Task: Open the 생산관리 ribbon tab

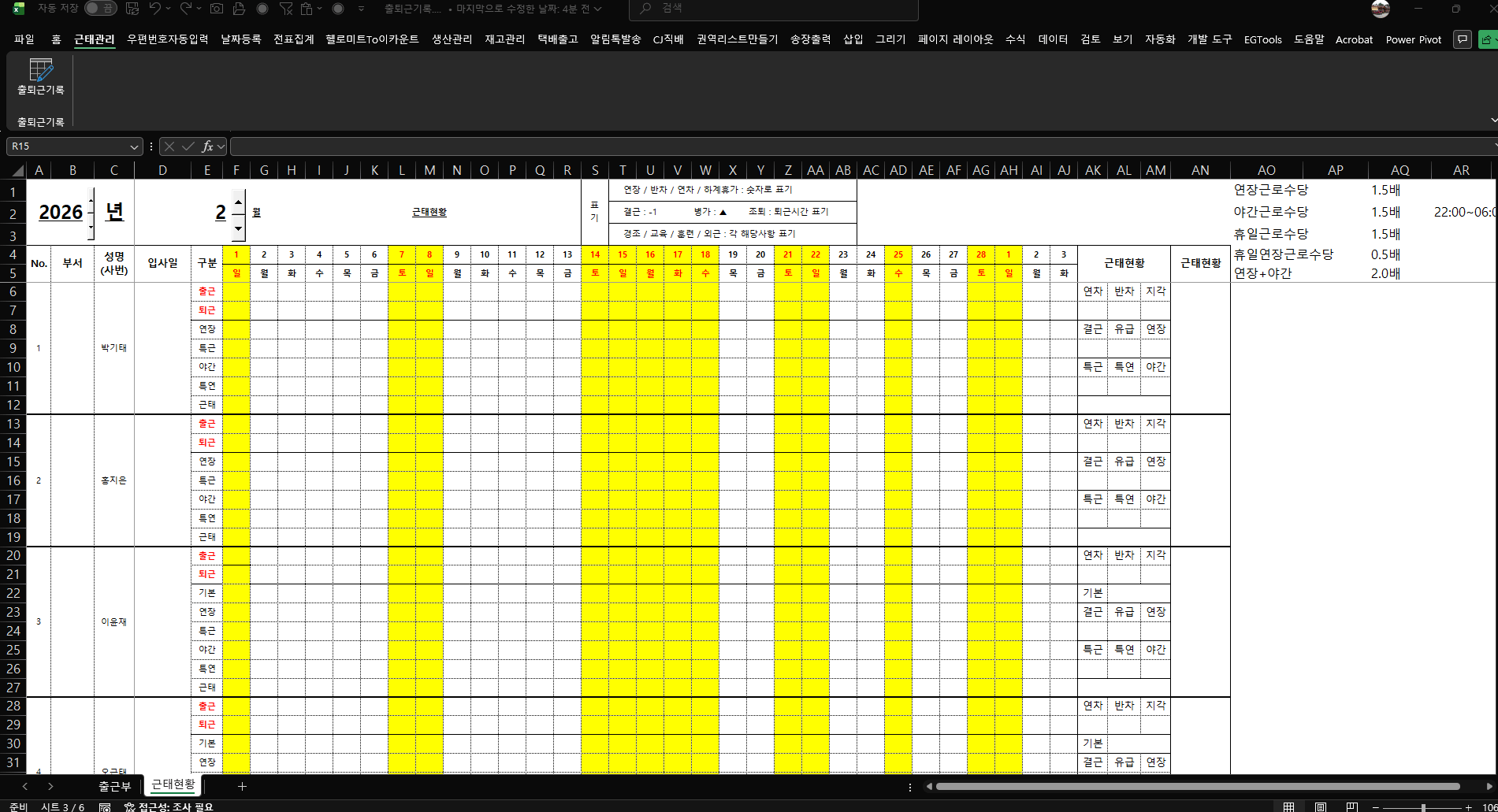Action: pos(452,39)
